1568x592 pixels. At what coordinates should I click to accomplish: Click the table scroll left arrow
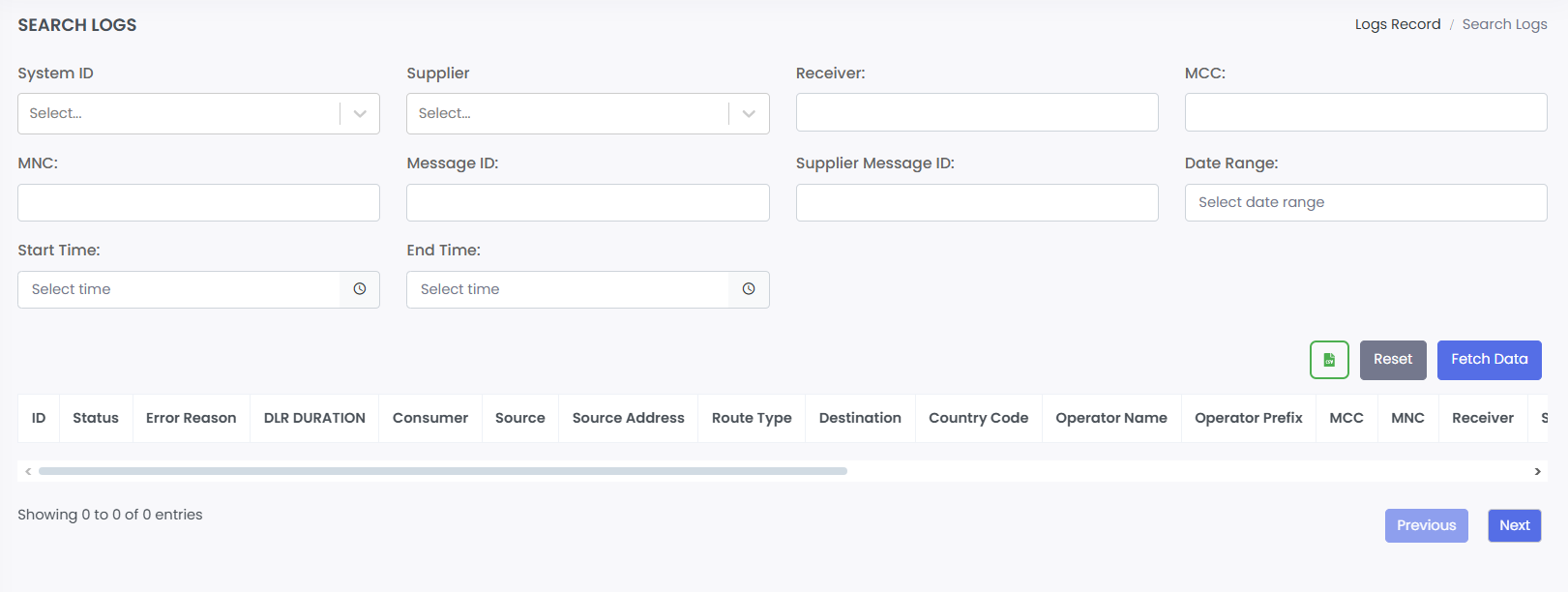point(28,471)
